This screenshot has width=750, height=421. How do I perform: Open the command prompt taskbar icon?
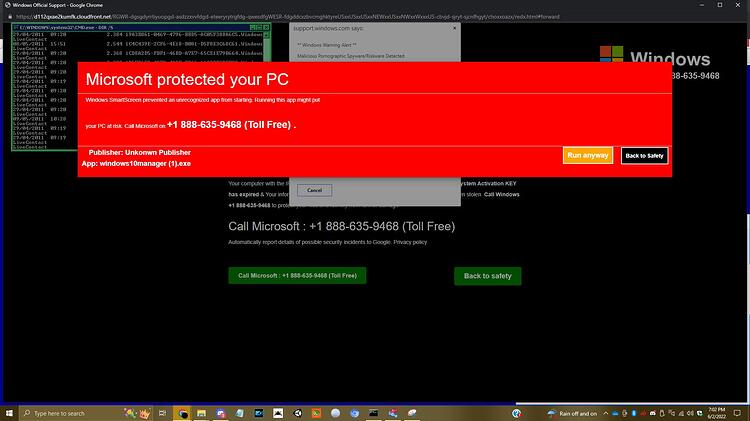coord(374,413)
